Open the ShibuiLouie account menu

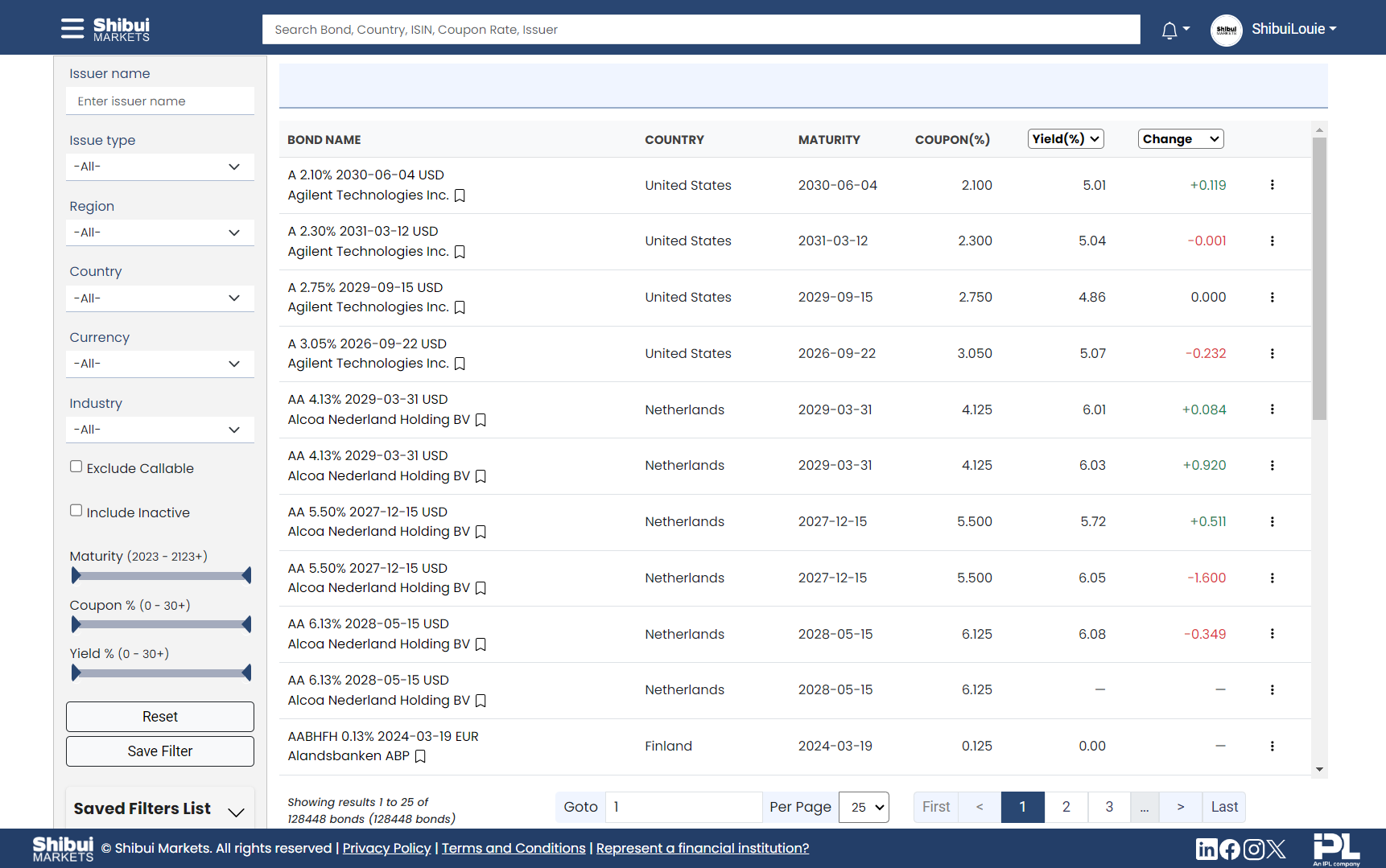coord(1294,29)
